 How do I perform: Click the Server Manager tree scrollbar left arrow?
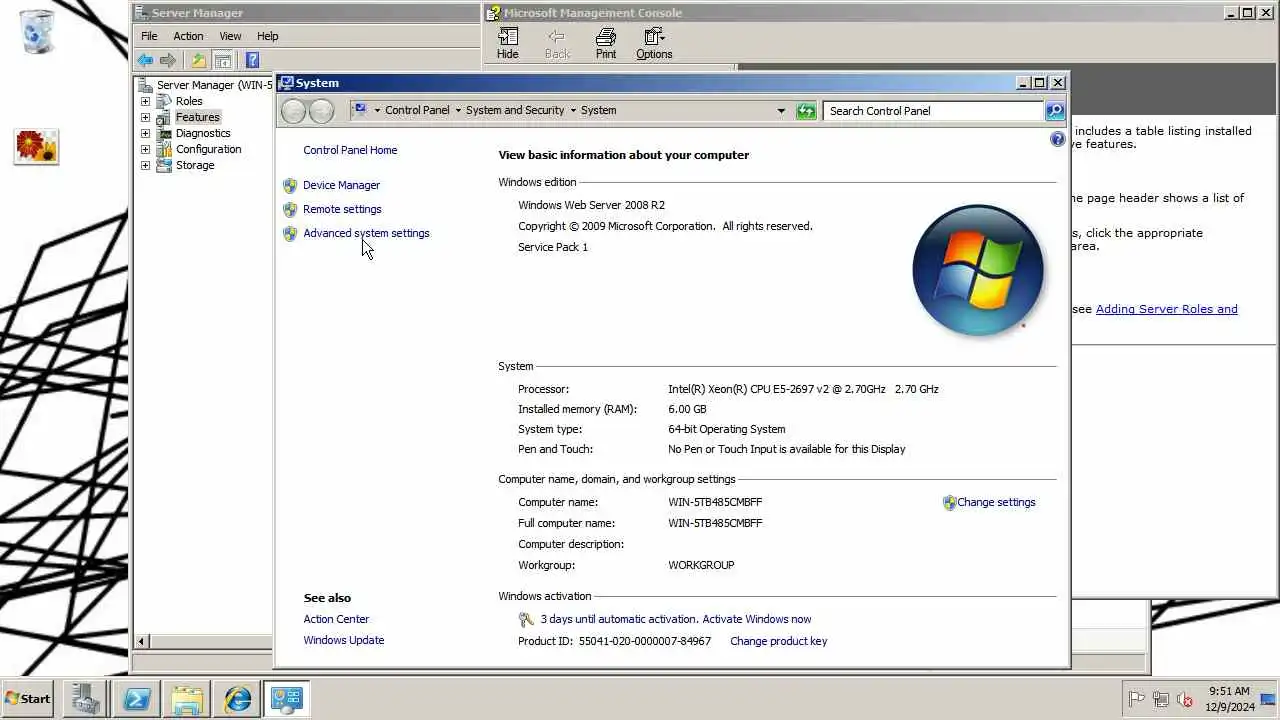click(x=142, y=642)
